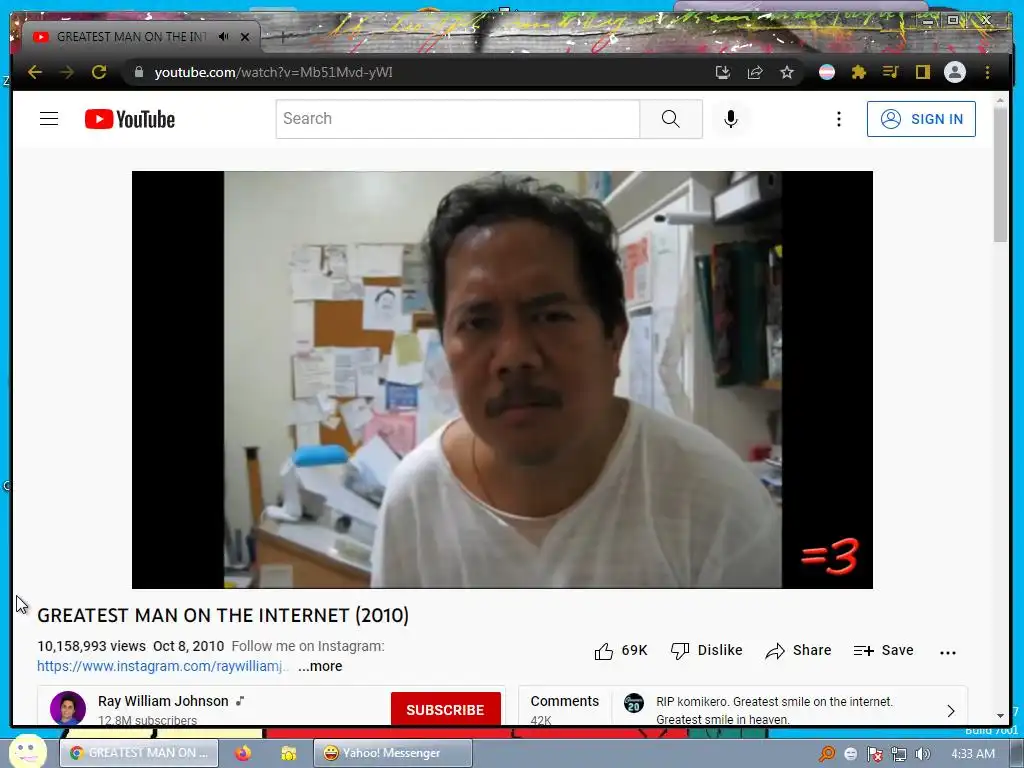View site lock info in address bar
The image size is (1024, 768).
[x=138, y=72]
